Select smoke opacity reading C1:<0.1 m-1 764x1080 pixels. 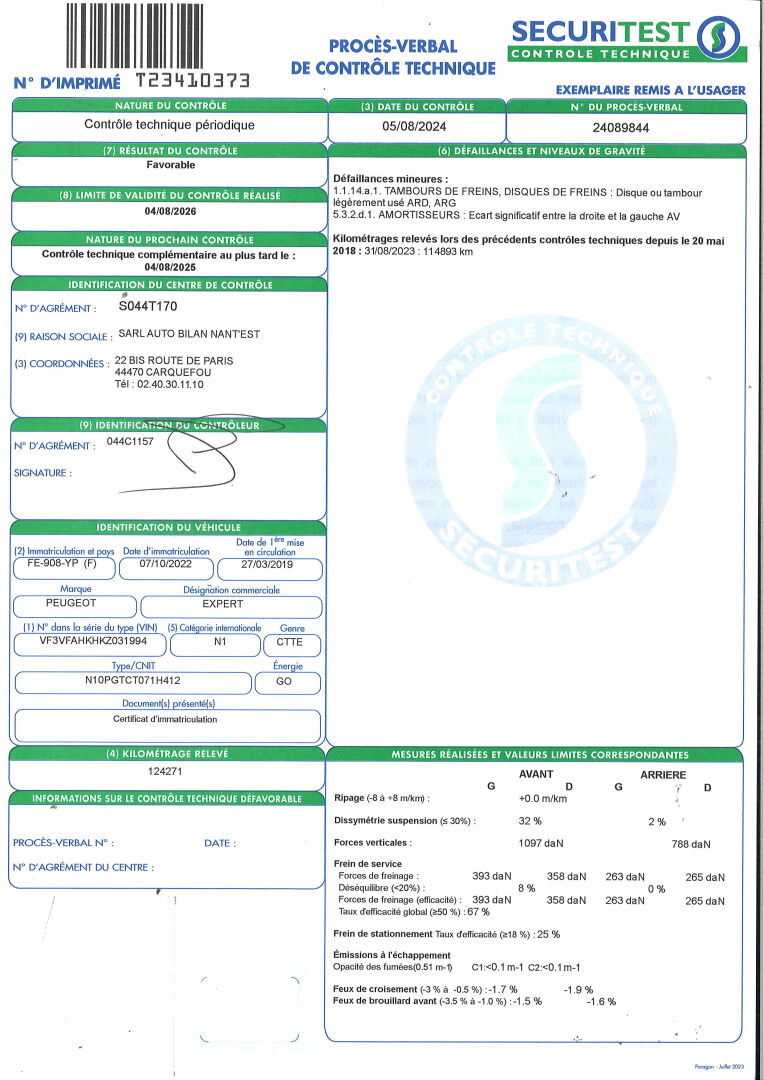(497, 968)
